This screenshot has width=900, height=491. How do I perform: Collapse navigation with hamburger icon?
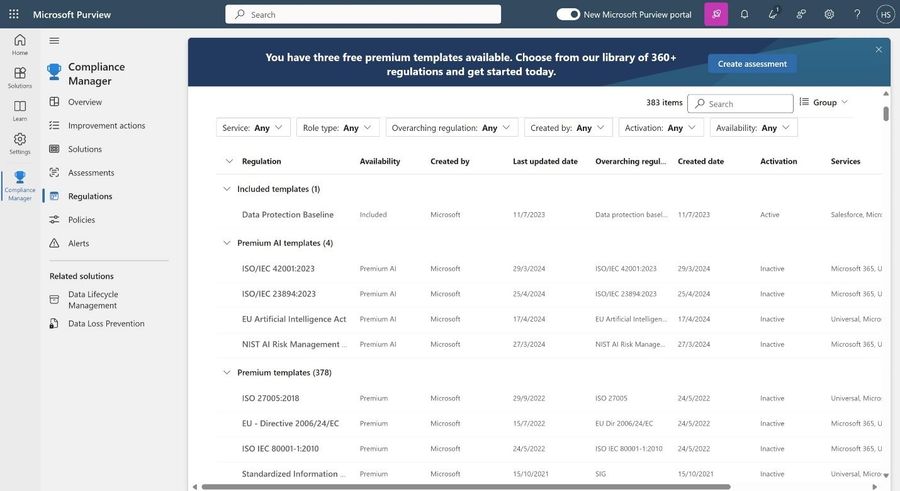point(54,41)
